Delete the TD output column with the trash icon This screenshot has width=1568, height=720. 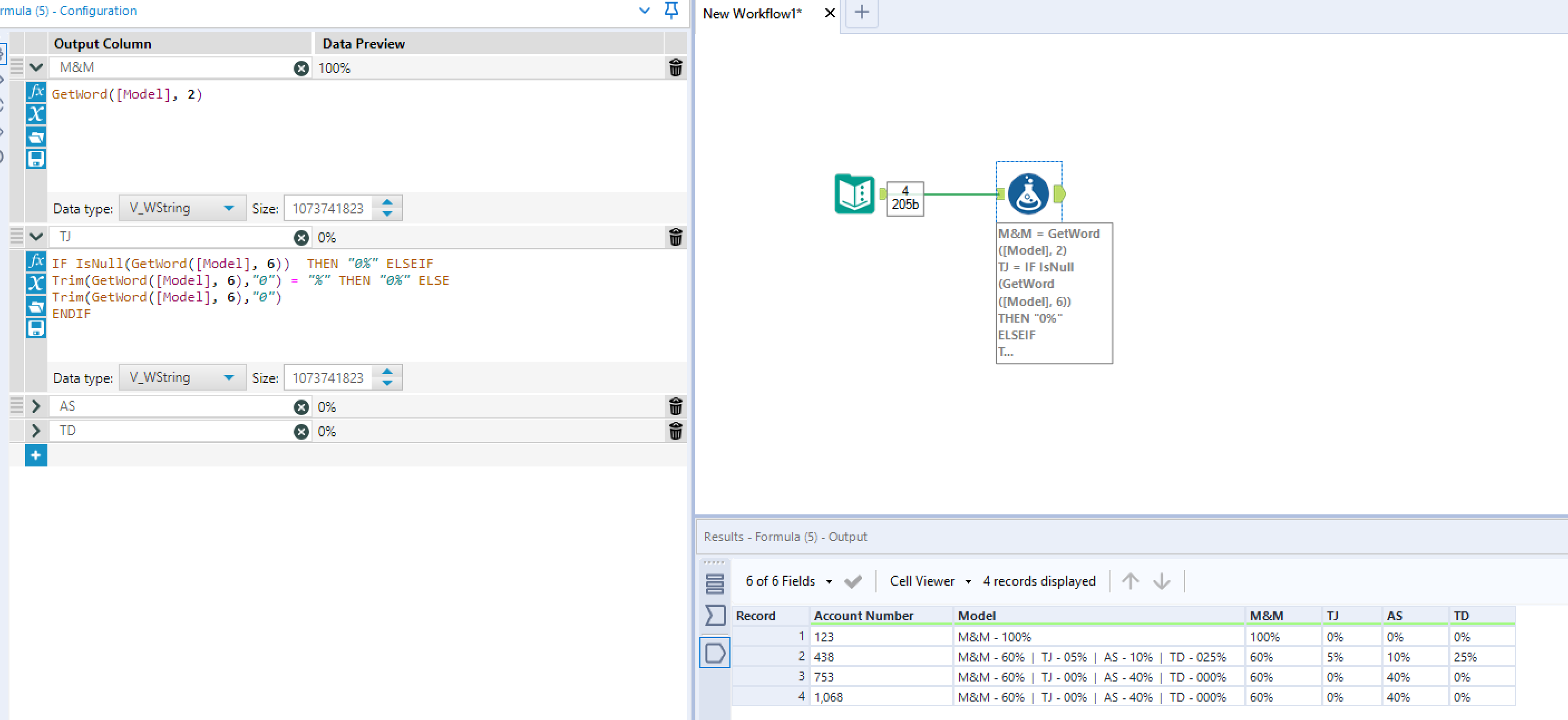tap(676, 431)
